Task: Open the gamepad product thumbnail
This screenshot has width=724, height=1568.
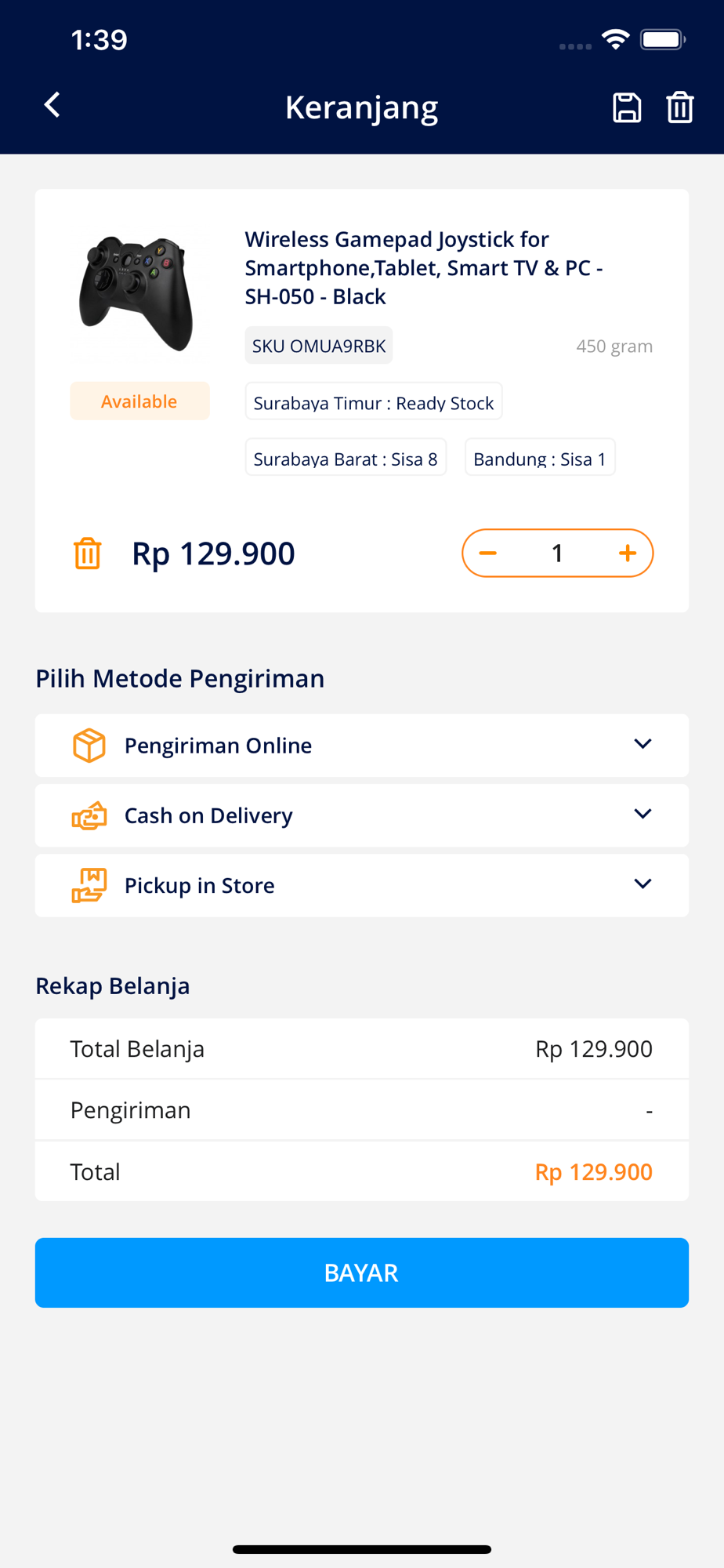Action: point(136,293)
